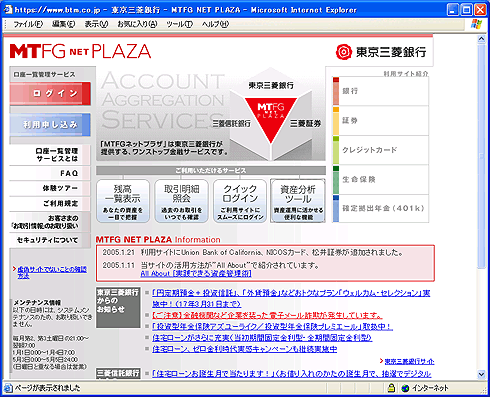Open the 体験ツアー sidebar link
This screenshot has width=490, height=397.
pos(50,188)
